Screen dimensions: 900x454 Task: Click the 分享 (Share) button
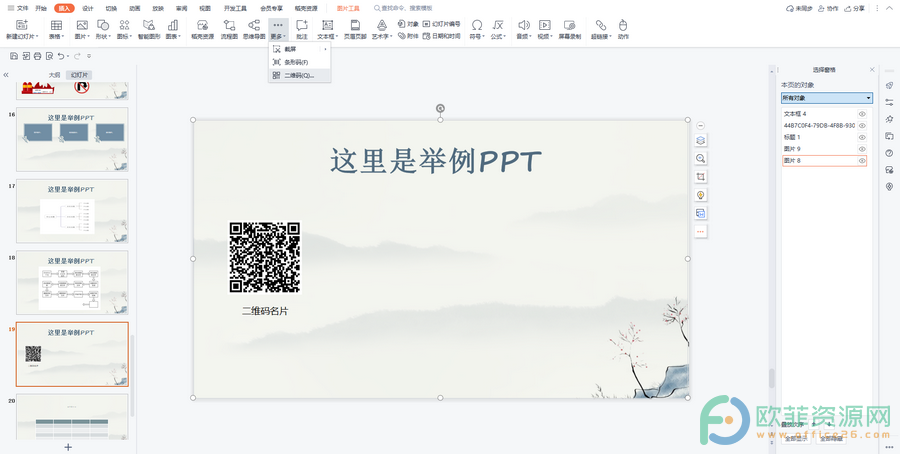coord(855,9)
